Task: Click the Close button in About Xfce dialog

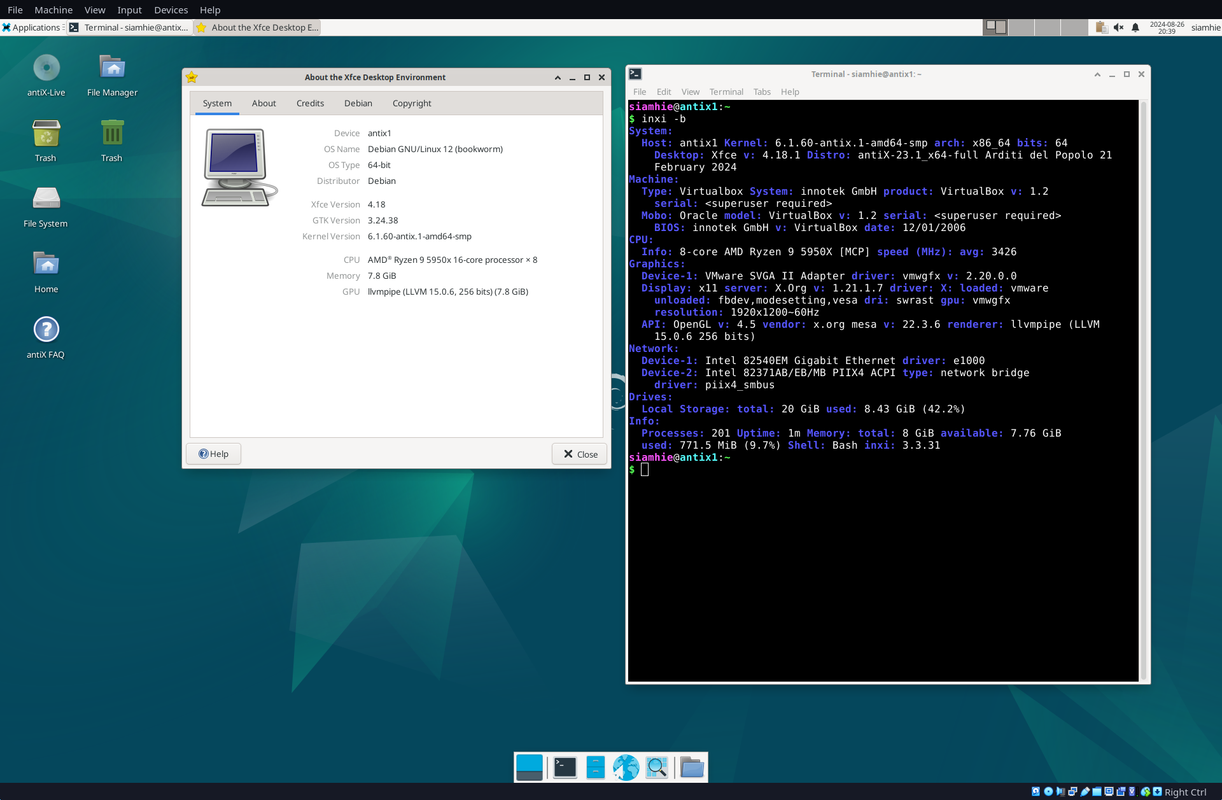Action: pyautogui.click(x=580, y=454)
